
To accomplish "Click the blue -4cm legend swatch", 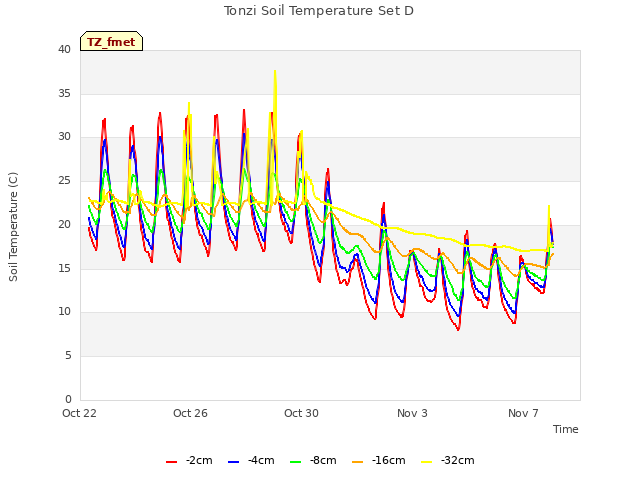I will [x=233, y=462].
